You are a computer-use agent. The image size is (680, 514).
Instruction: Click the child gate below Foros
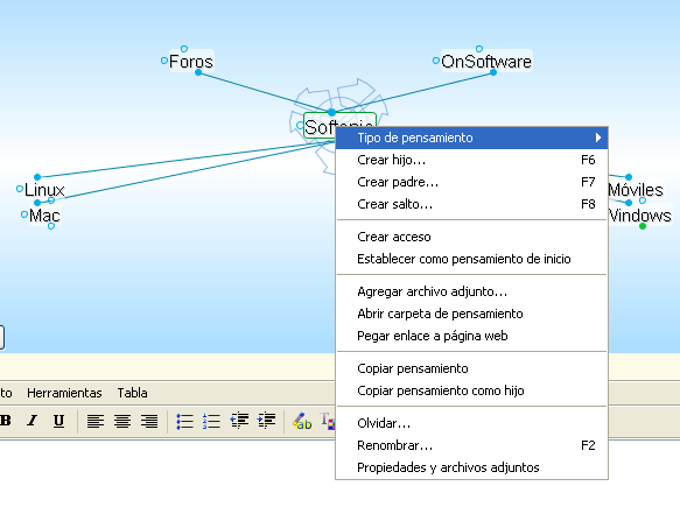[198, 72]
